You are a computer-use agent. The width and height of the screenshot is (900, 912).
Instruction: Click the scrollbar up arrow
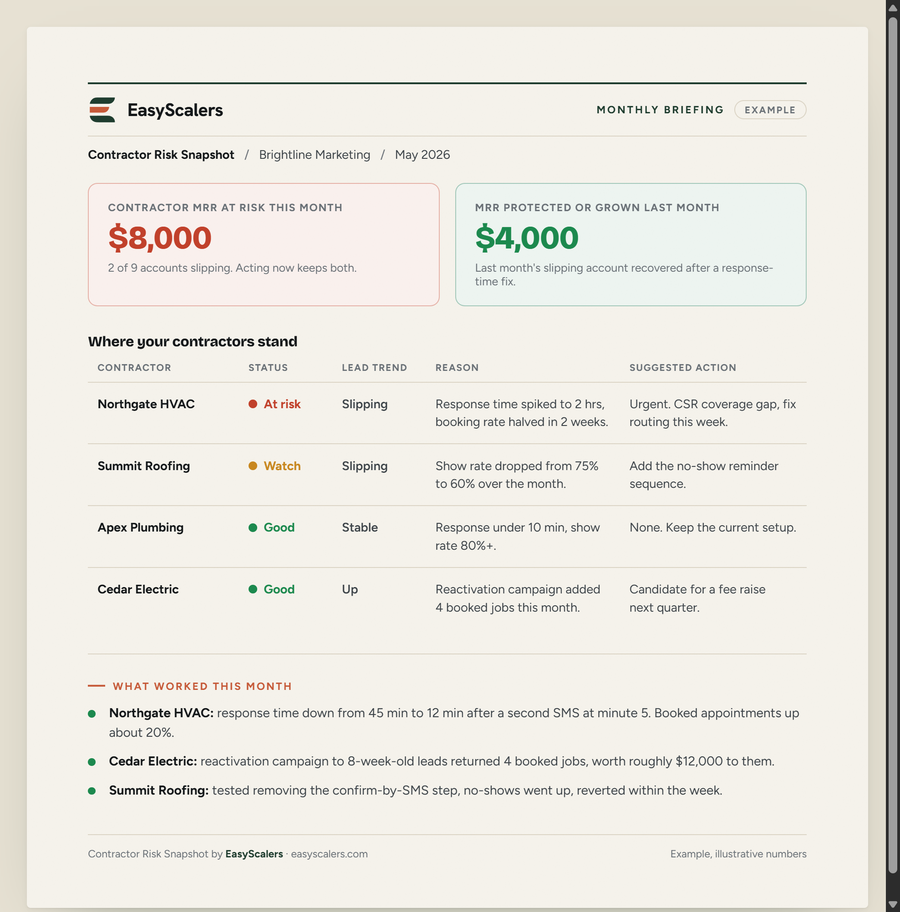coord(893,8)
